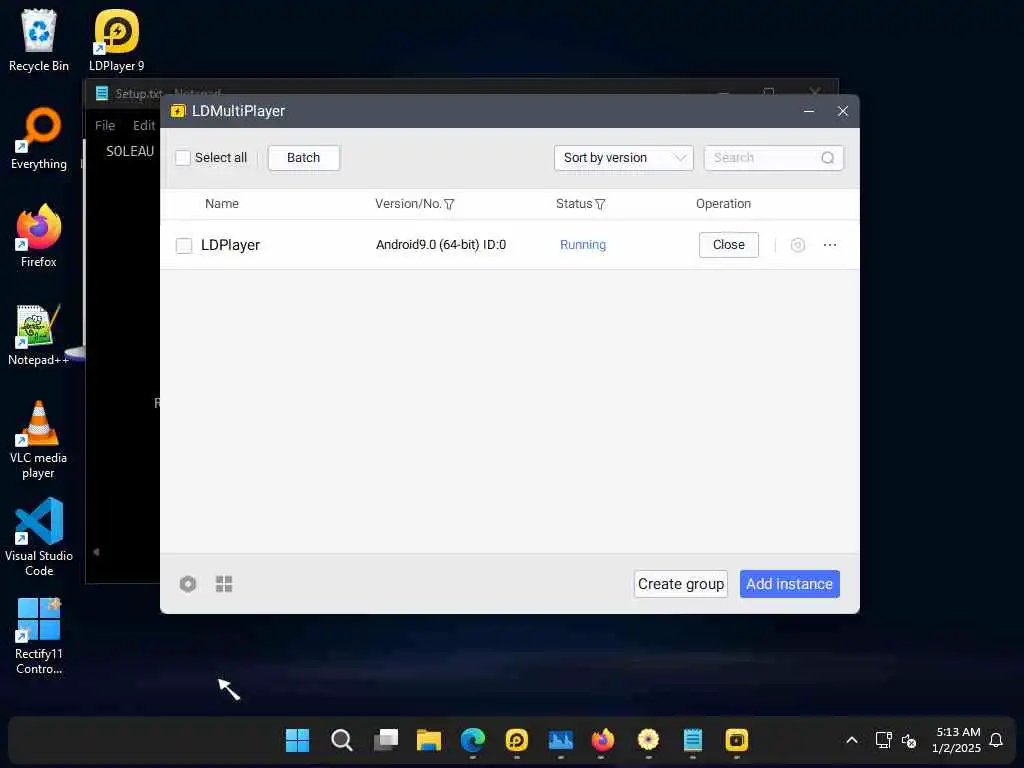Open Rectify11 Control Center shortcut
The image size is (1024, 768).
point(39,636)
